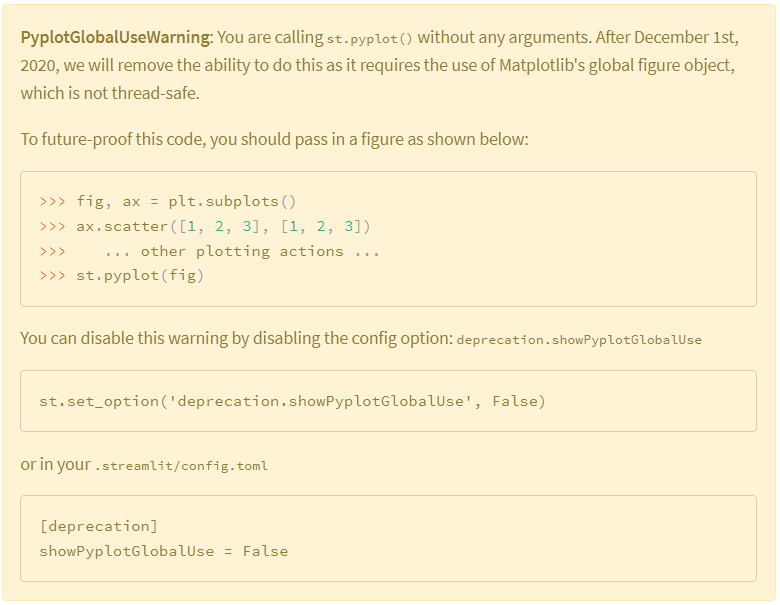
Task: Click the ax.scatter code line
Action: click(x=205, y=226)
